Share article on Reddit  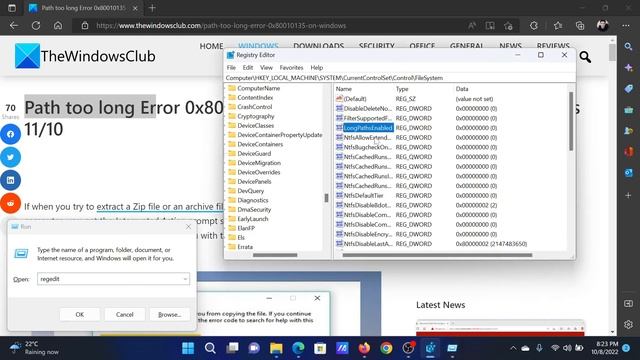point(10,203)
